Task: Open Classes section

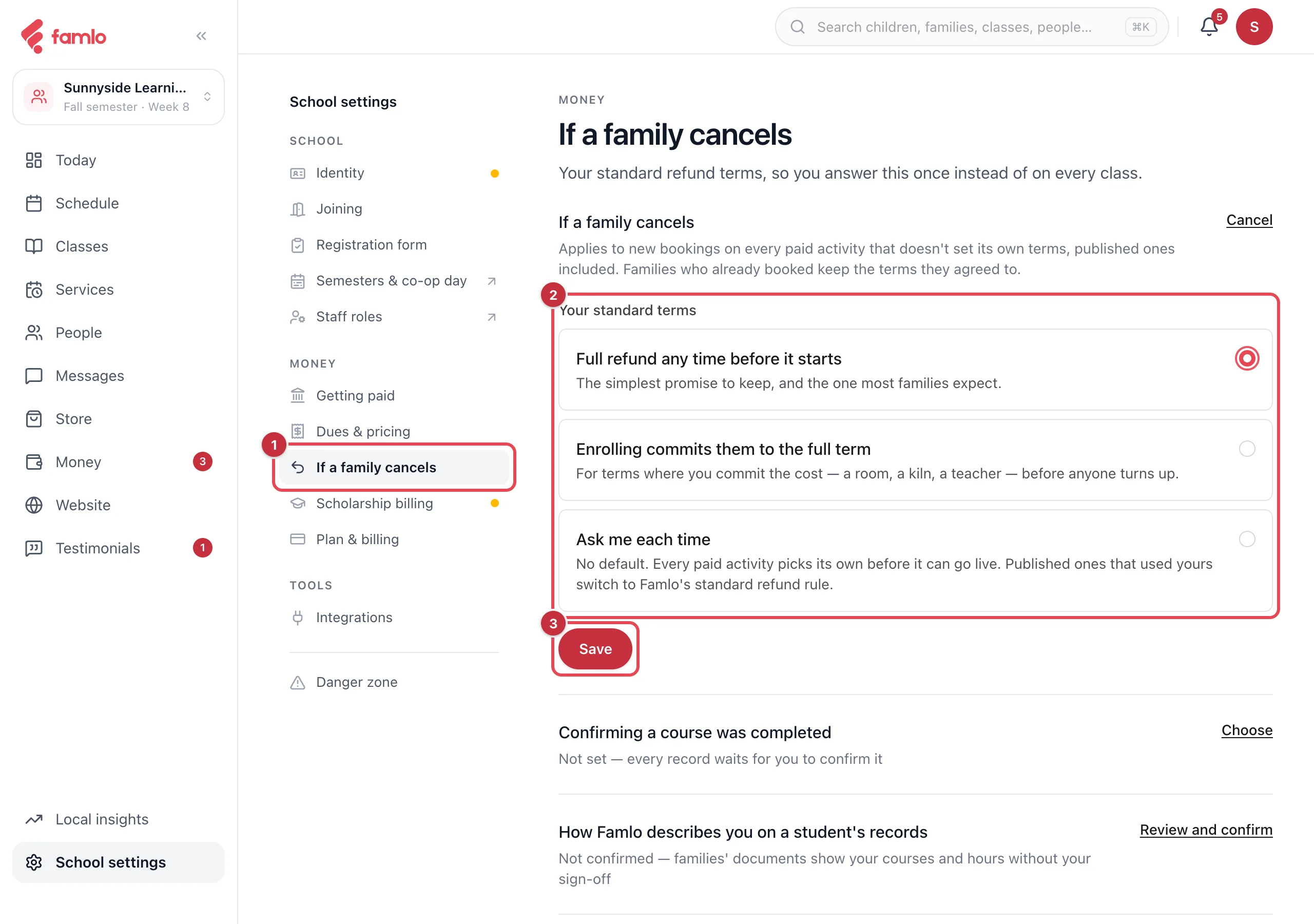Action: click(x=119, y=246)
